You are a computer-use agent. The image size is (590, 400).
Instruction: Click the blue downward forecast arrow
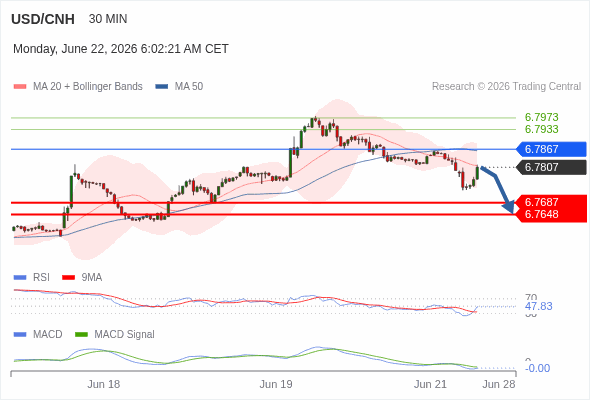(x=498, y=190)
